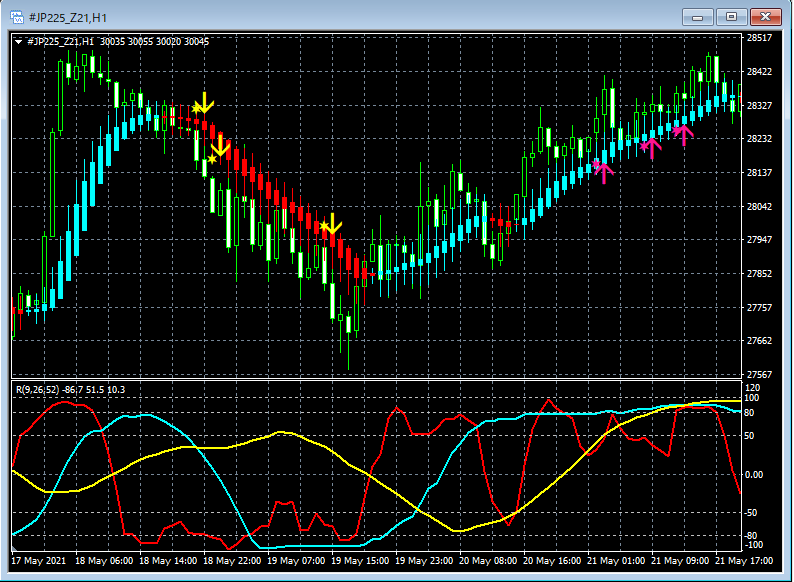Select the pink up arrow near 21 May 09:00

click(684, 134)
